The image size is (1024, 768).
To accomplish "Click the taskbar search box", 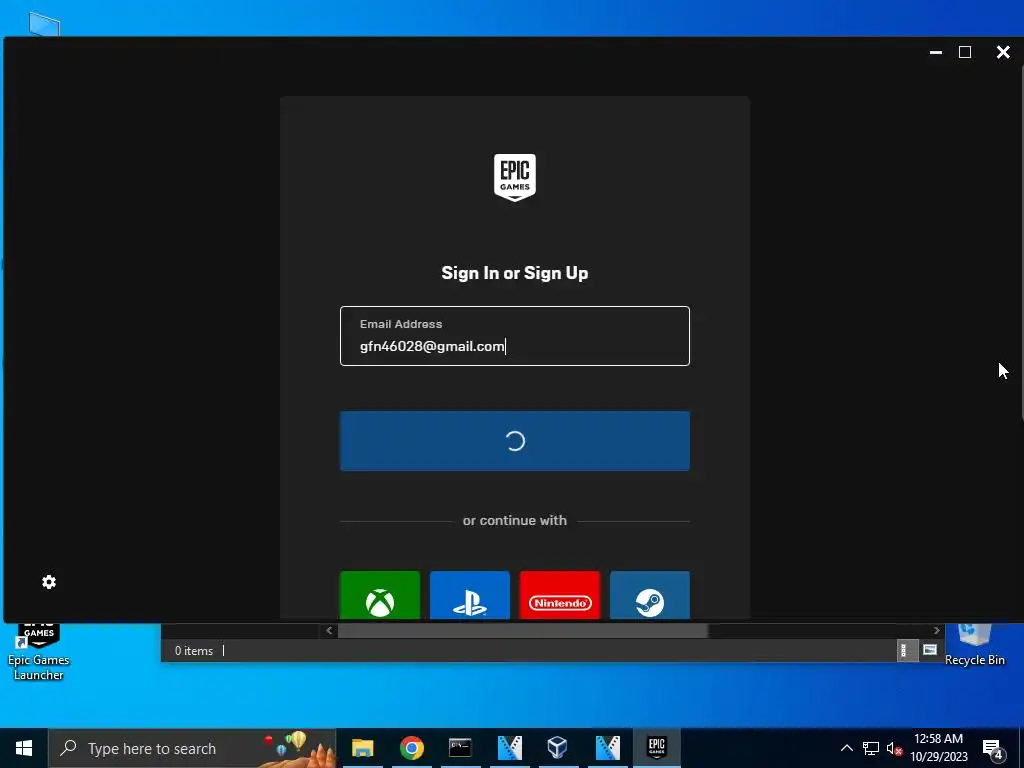I will pyautogui.click(x=192, y=748).
